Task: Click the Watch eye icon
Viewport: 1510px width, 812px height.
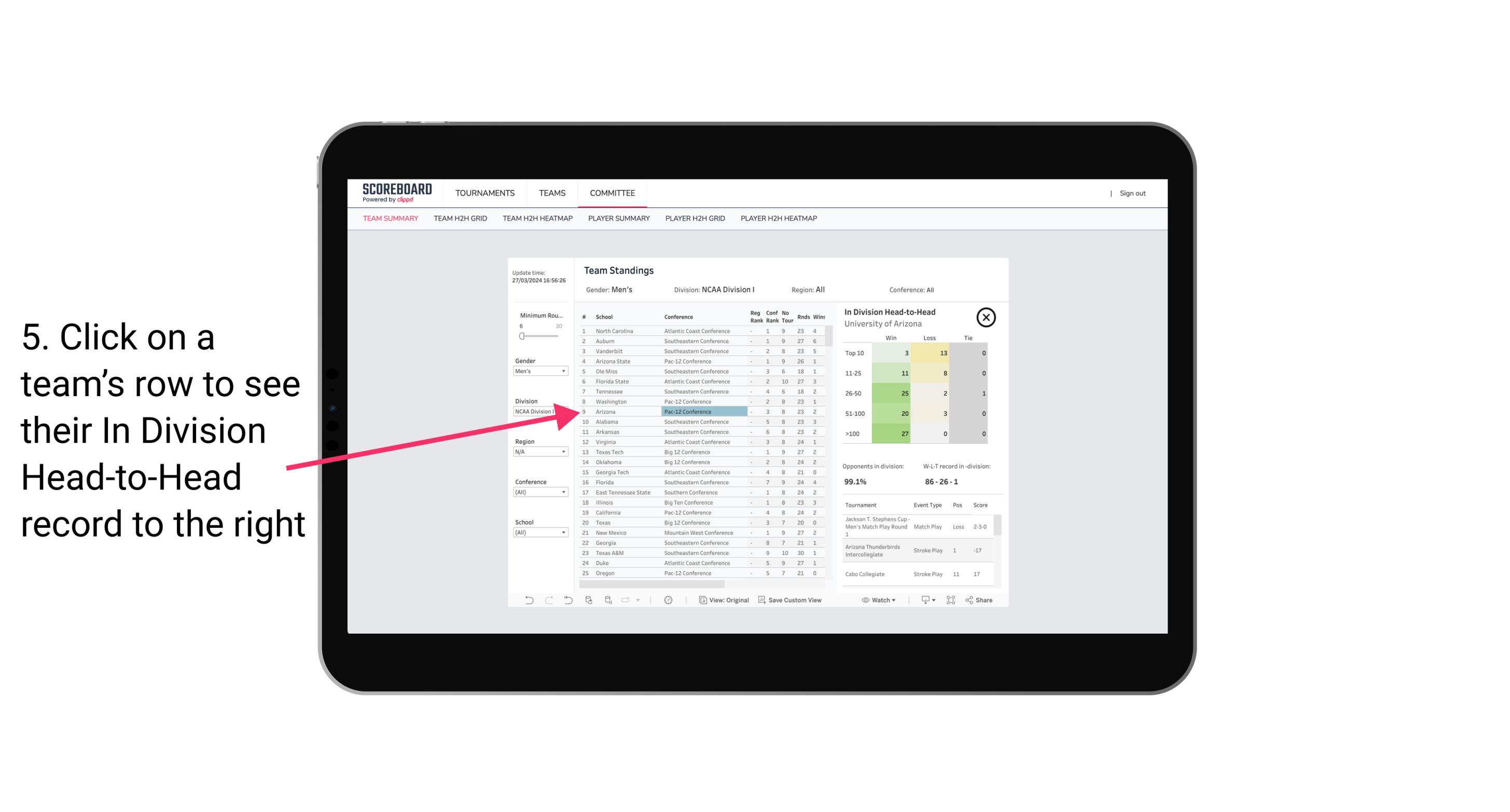Action: (x=865, y=600)
